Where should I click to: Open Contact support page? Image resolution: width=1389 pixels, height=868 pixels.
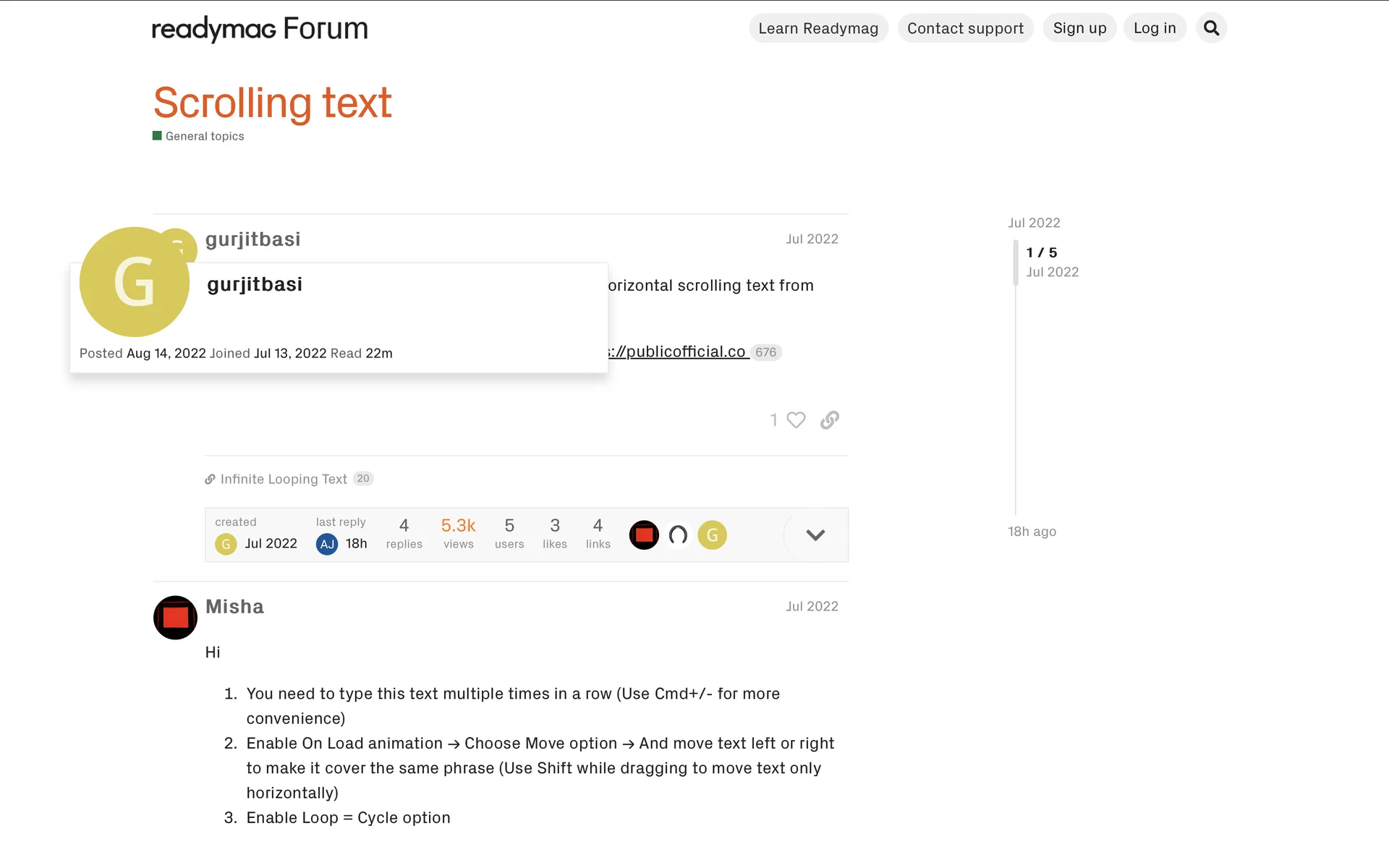pyautogui.click(x=965, y=28)
